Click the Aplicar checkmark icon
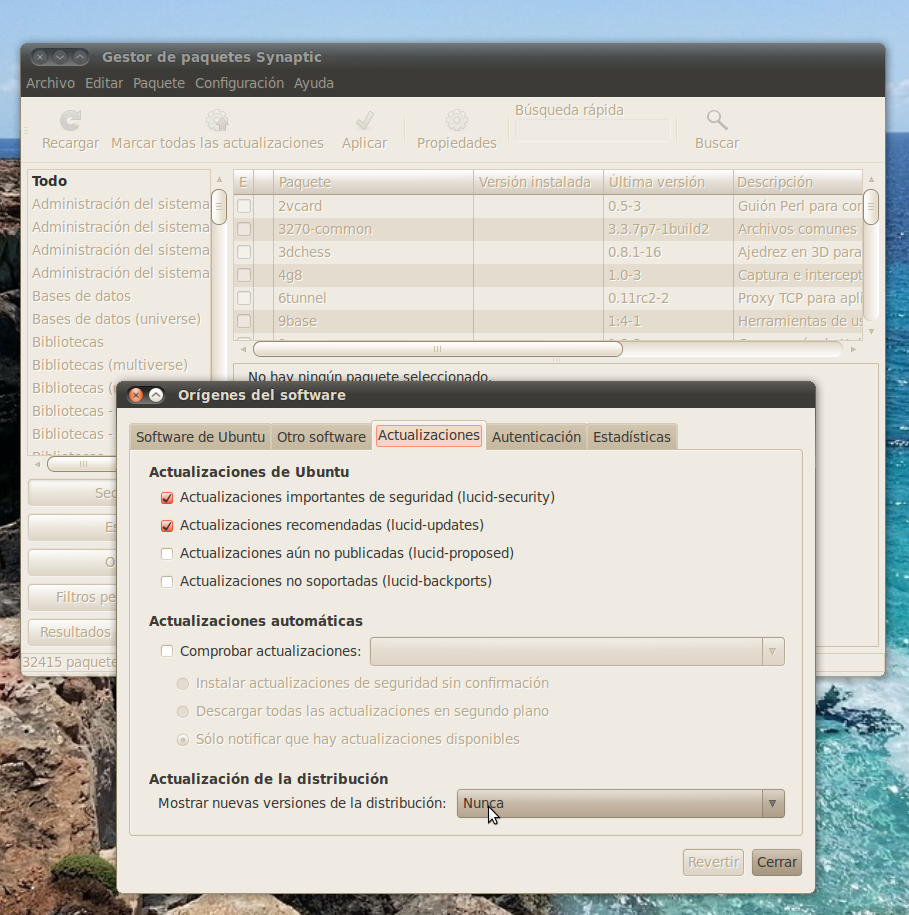The image size is (909, 915). (365, 121)
